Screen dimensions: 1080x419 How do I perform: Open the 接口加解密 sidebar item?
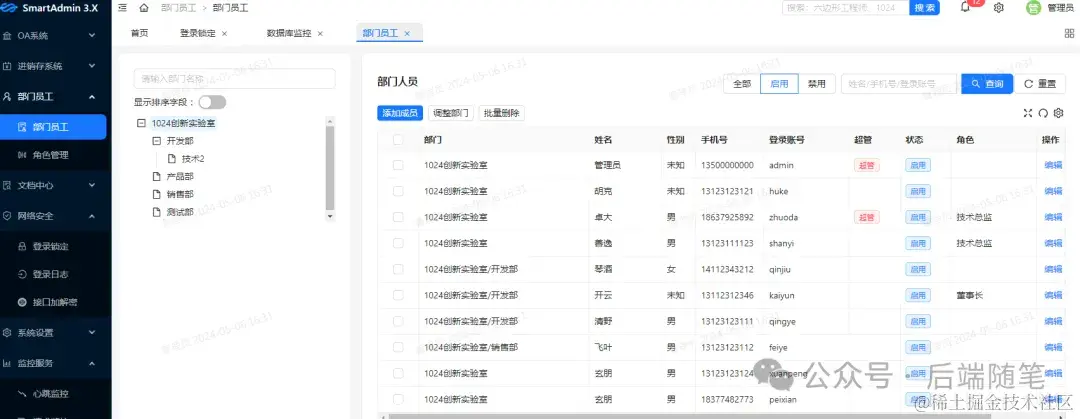(53, 302)
